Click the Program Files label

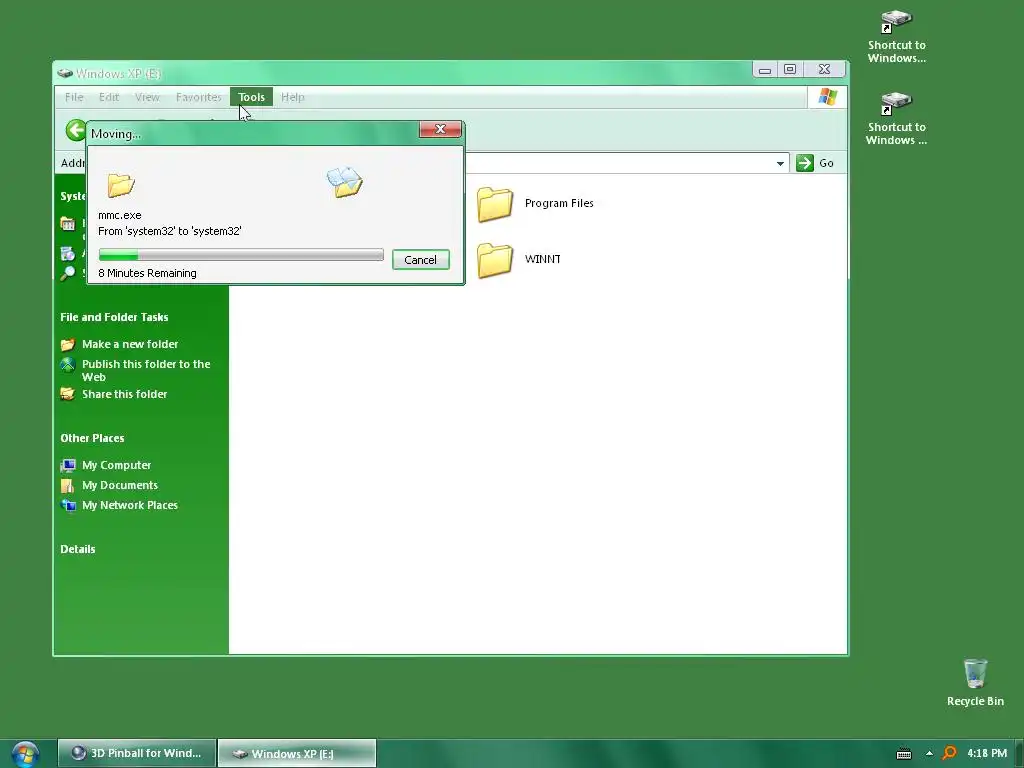[x=559, y=203]
